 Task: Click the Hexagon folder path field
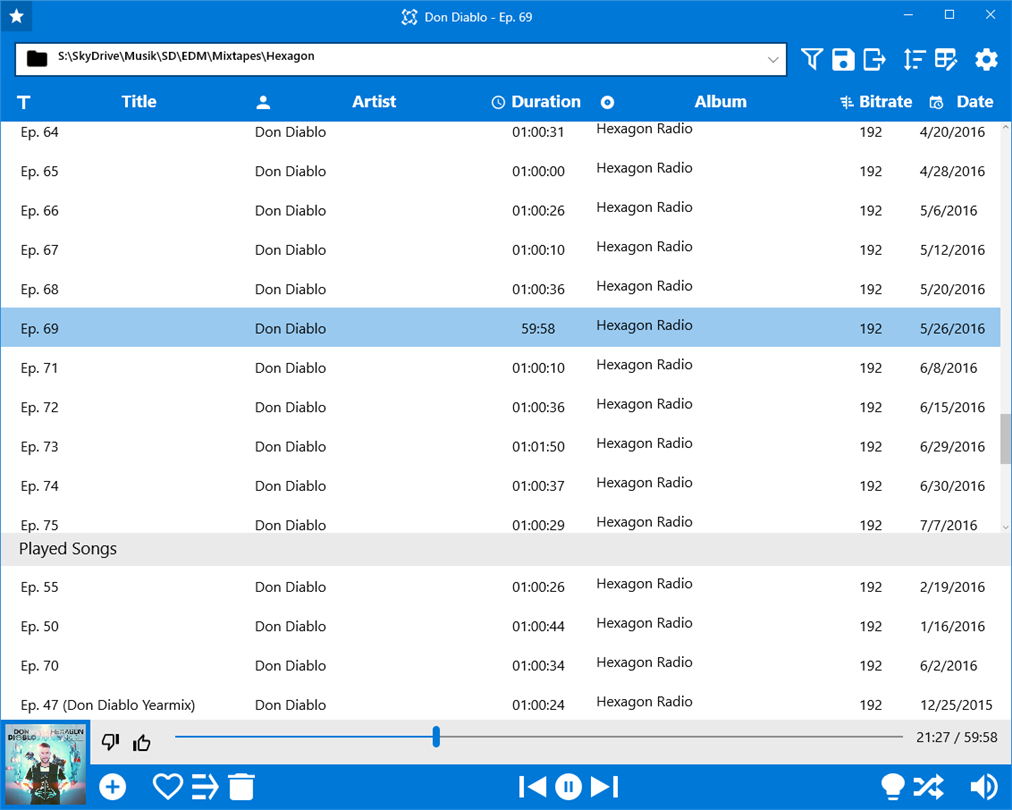point(400,59)
